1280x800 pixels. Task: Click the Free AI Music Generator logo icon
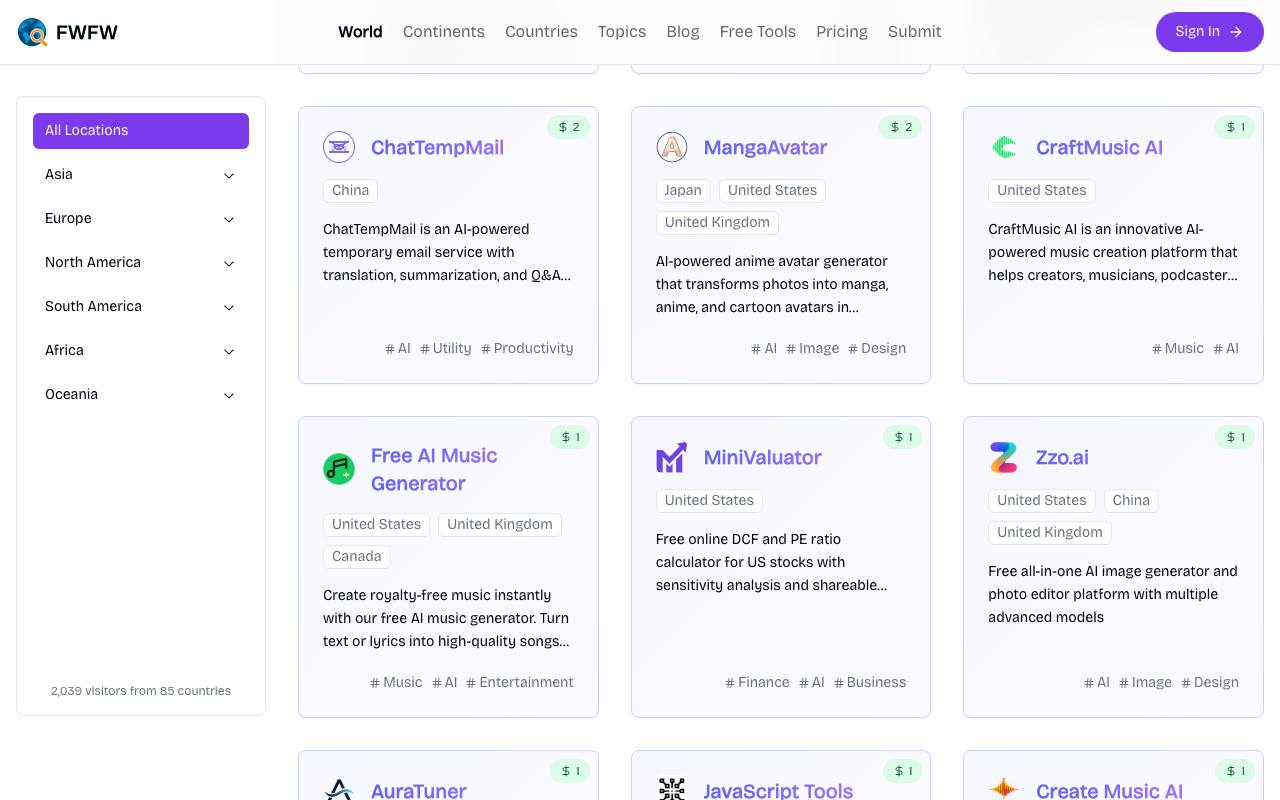(x=339, y=469)
